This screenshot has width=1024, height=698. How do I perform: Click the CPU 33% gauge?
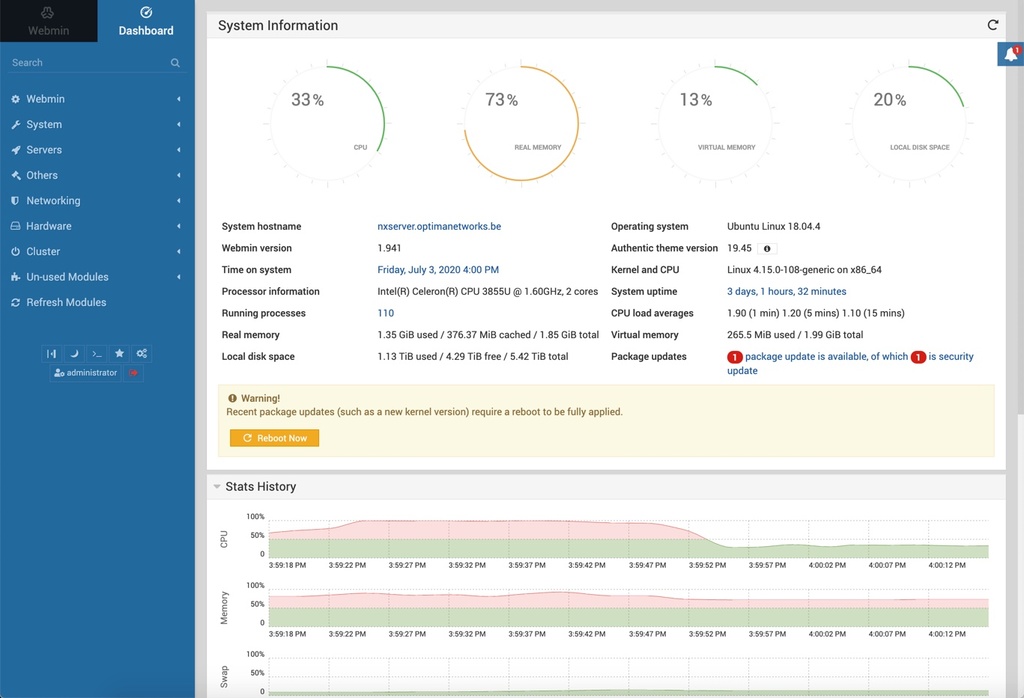point(327,123)
